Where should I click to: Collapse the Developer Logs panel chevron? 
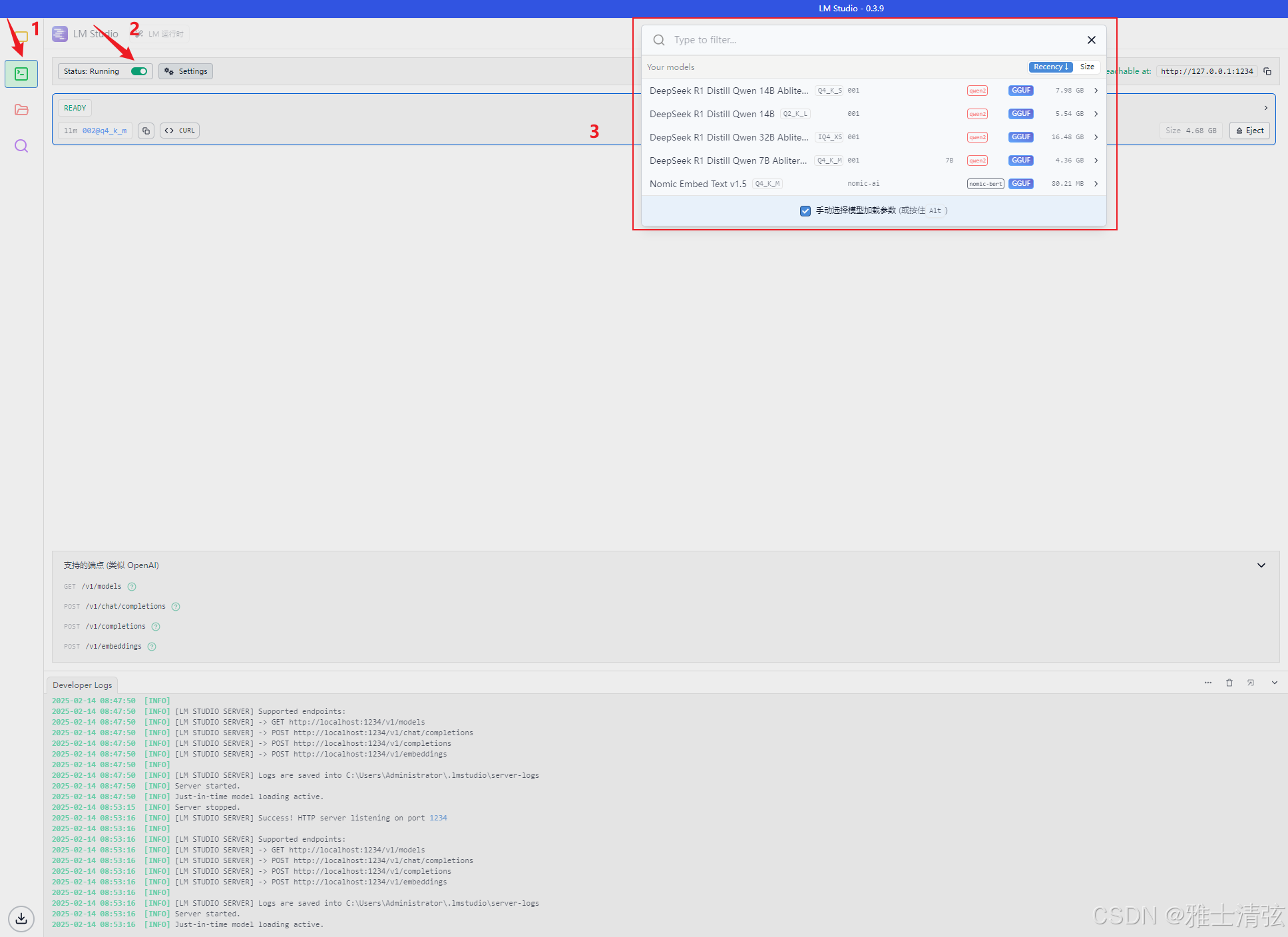(1274, 683)
